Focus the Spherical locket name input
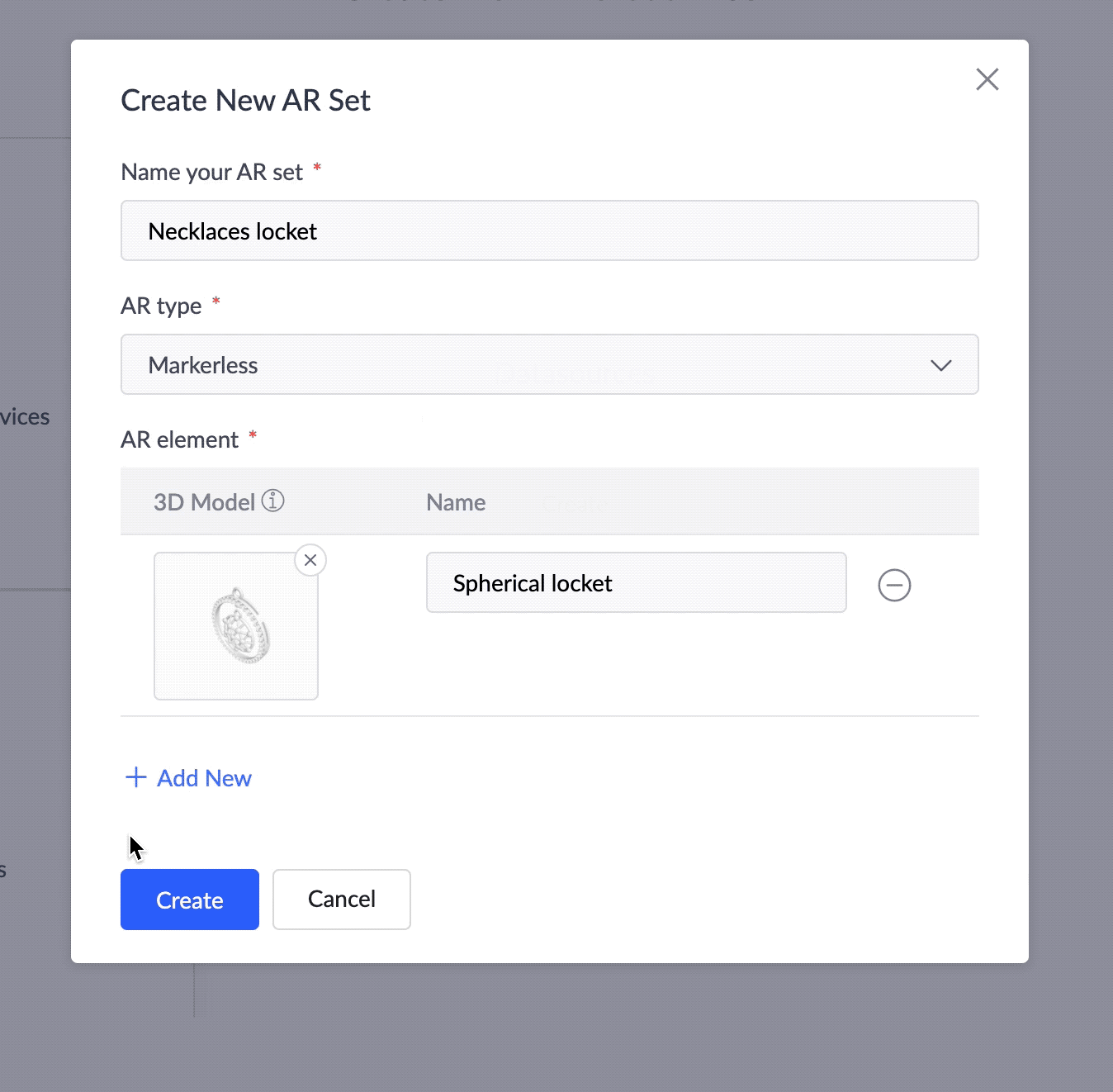This screenshot has width=1113, height=1092. [x=637, y=582]
